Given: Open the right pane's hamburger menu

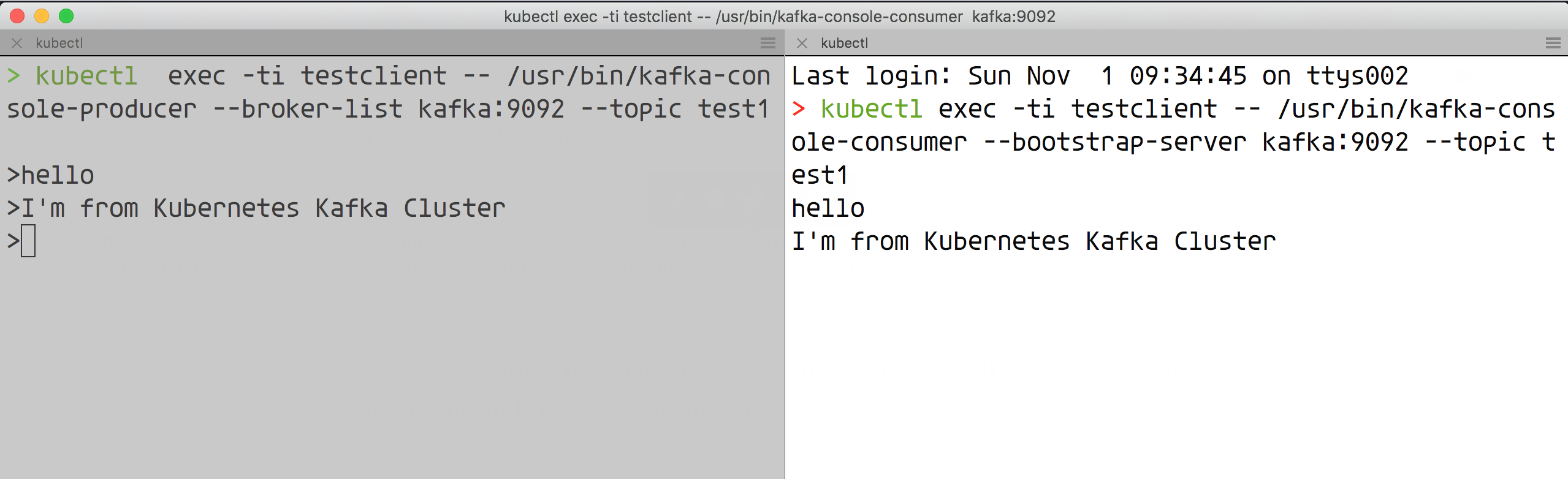Looking at the screenshot, I should [1553, 43].
